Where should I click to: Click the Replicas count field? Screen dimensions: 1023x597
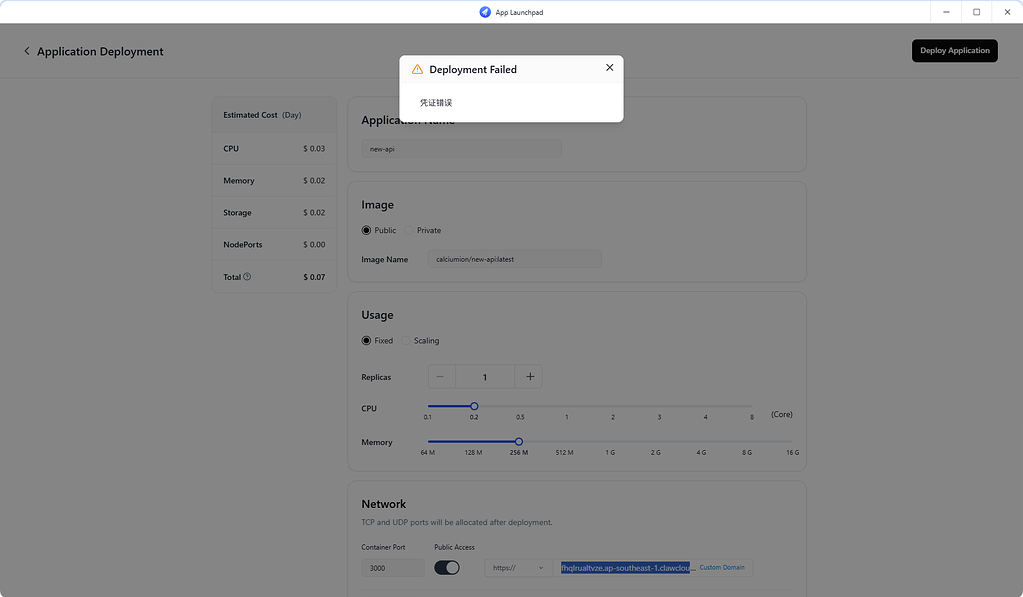(485, 376)
